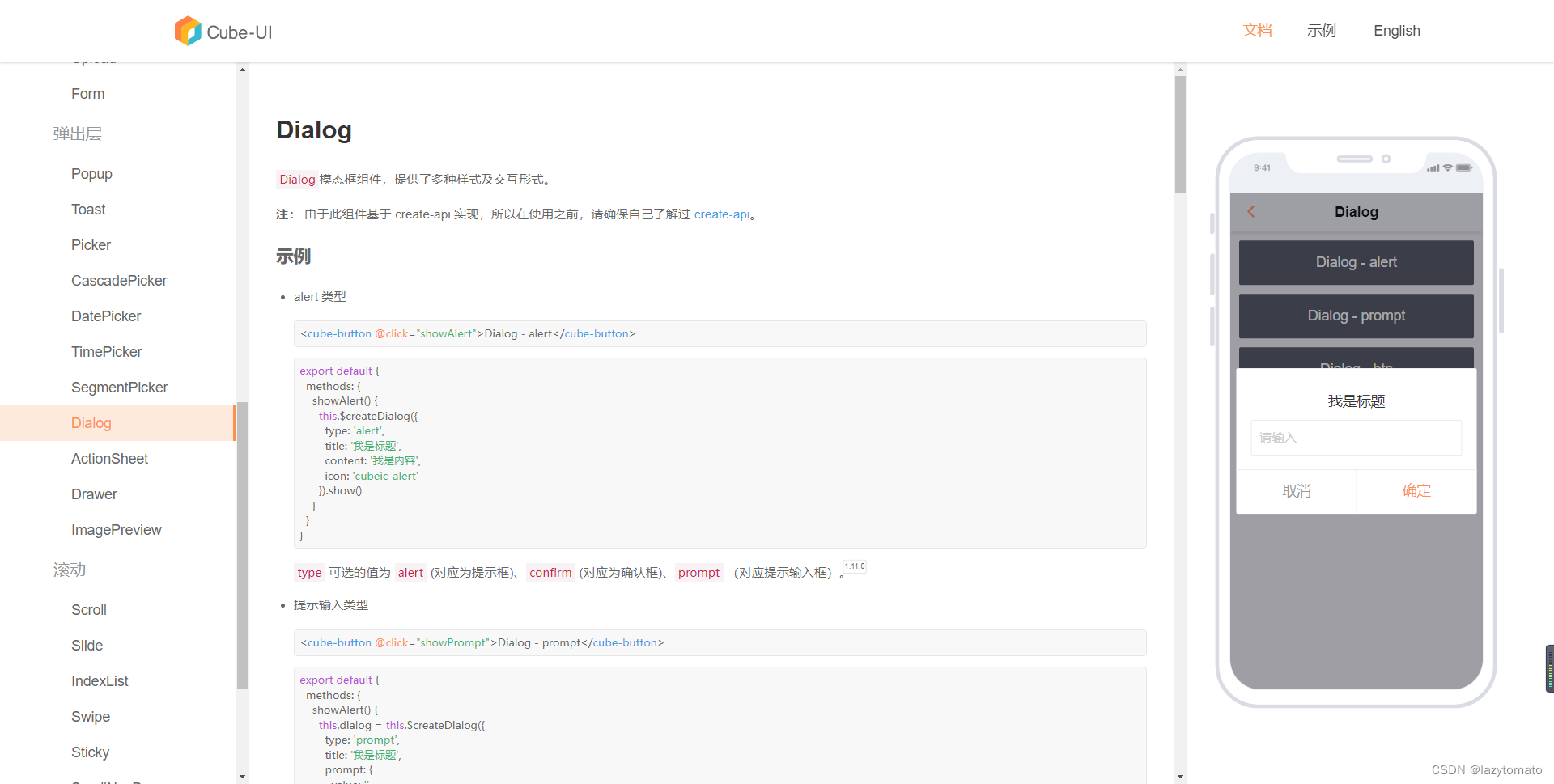This screenshot has width=1554, height=784.
Task: Click the Dialog title in phone header
Action: (x=1357, y=212)
